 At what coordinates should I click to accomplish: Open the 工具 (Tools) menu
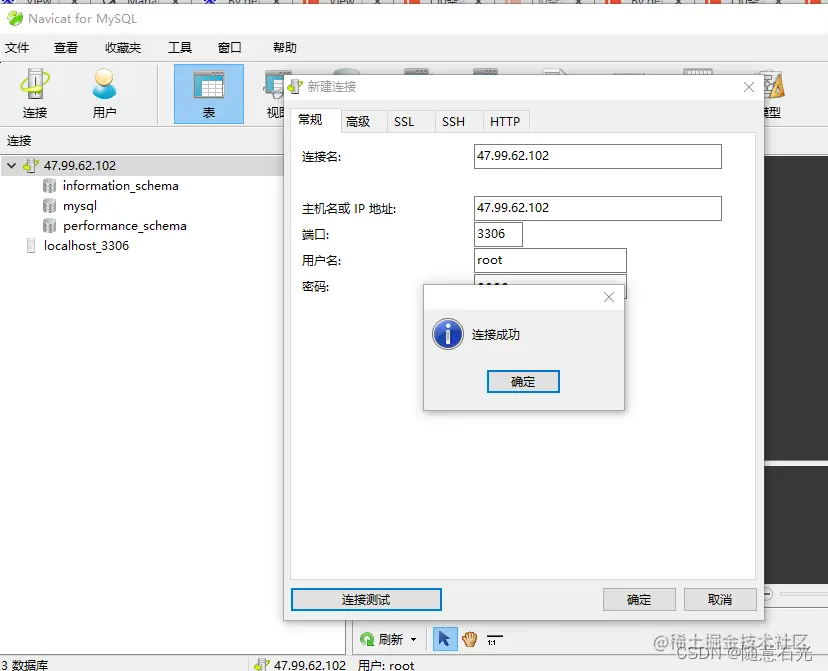(x=179, y=47)
